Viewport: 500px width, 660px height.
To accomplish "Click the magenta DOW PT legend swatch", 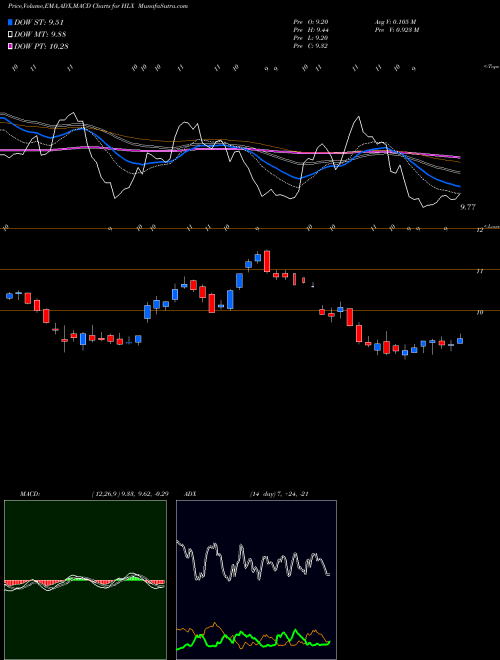I will (10, 46).
